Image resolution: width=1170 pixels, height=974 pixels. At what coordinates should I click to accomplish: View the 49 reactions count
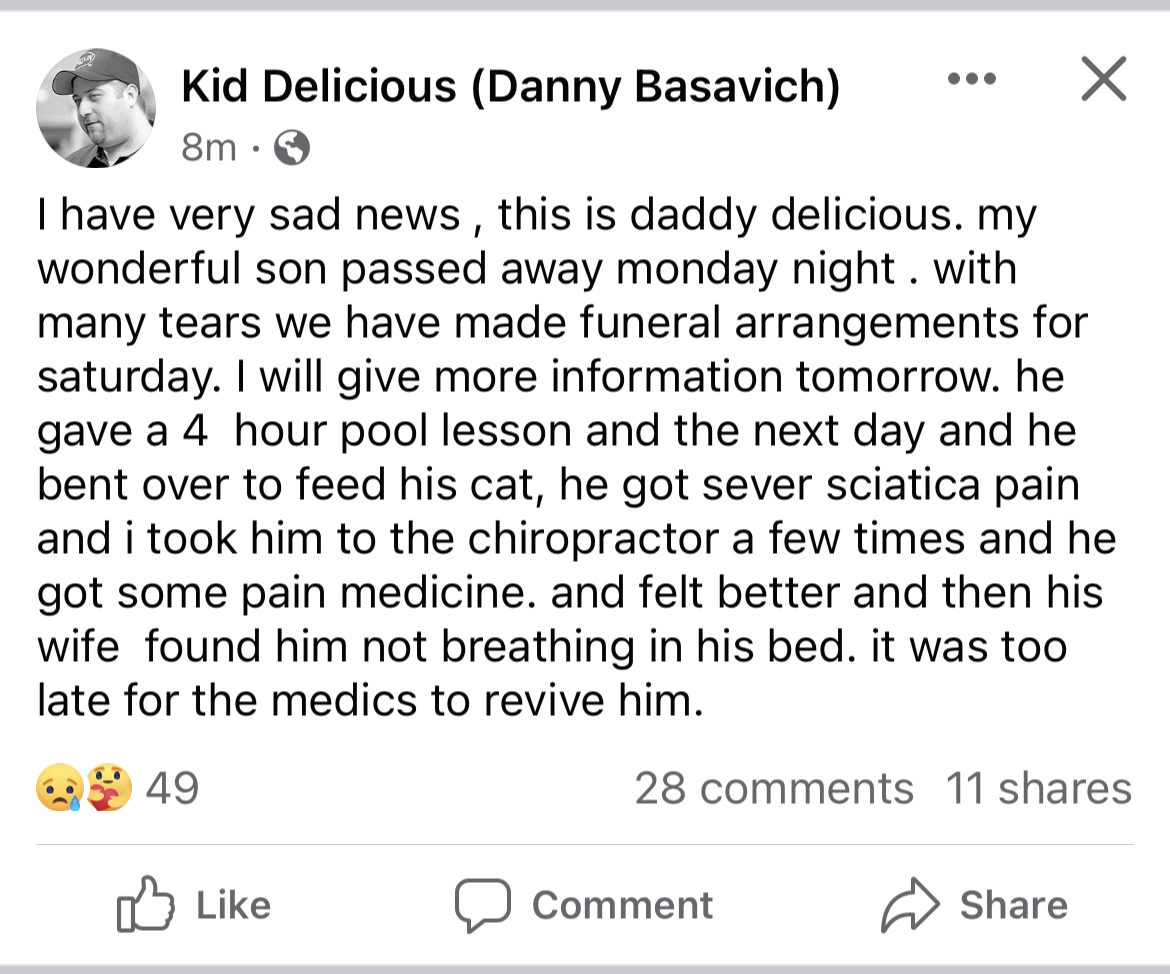(172, 788)
